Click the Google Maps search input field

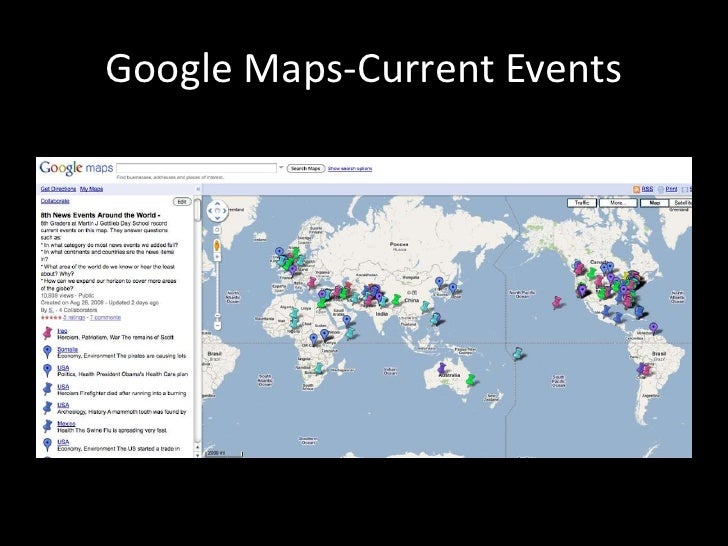point(196,168)
